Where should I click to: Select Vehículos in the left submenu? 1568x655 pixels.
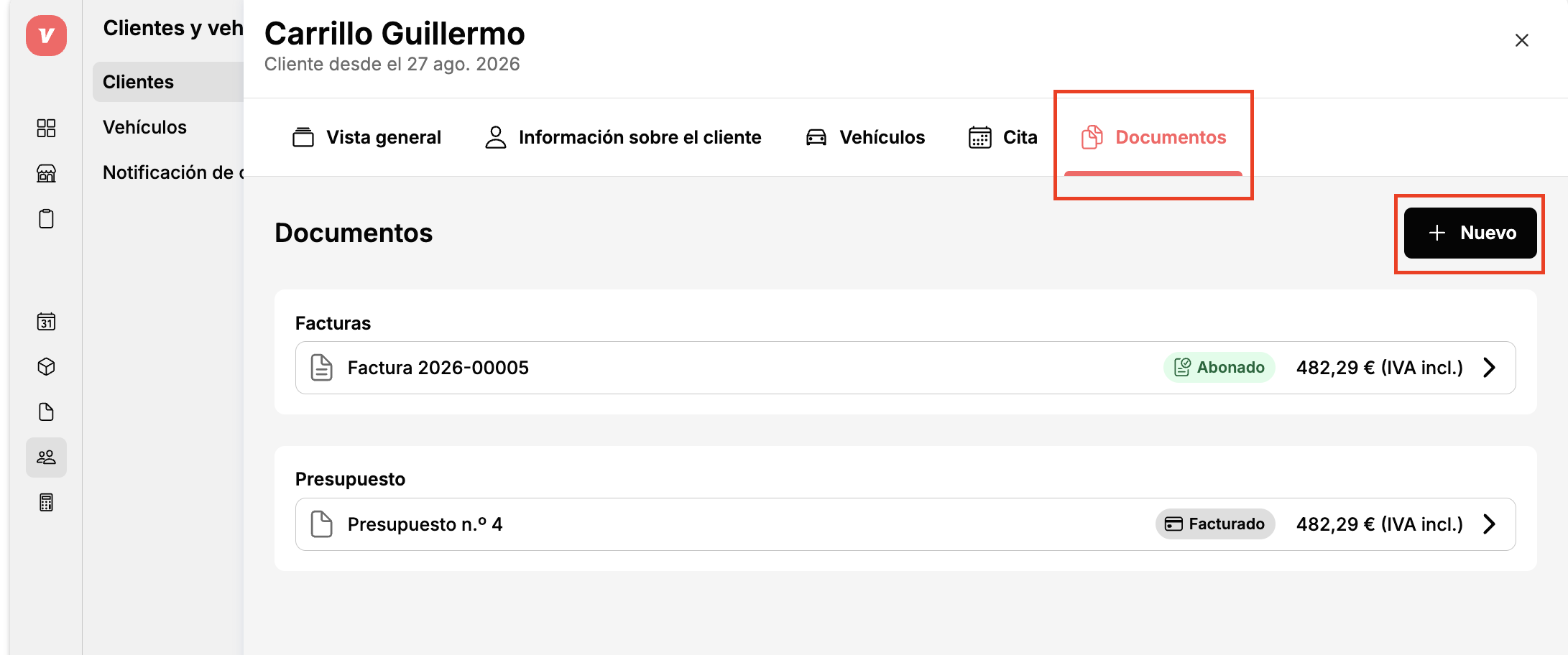[144, 127]
